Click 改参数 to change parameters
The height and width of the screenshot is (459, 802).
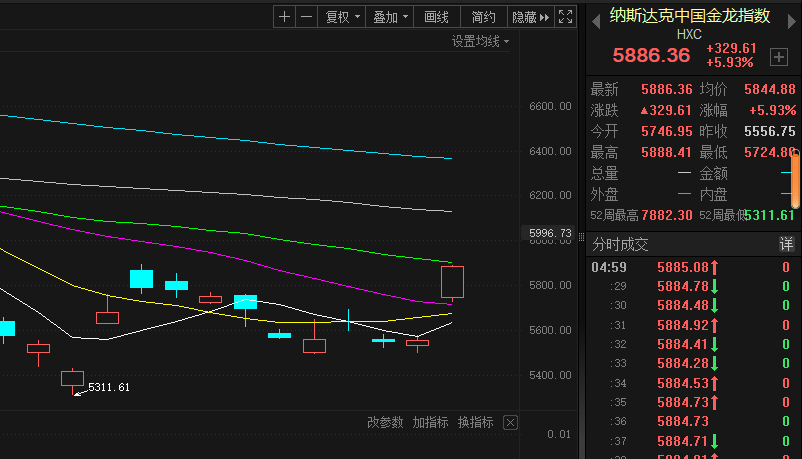click(x=385, y=422)
